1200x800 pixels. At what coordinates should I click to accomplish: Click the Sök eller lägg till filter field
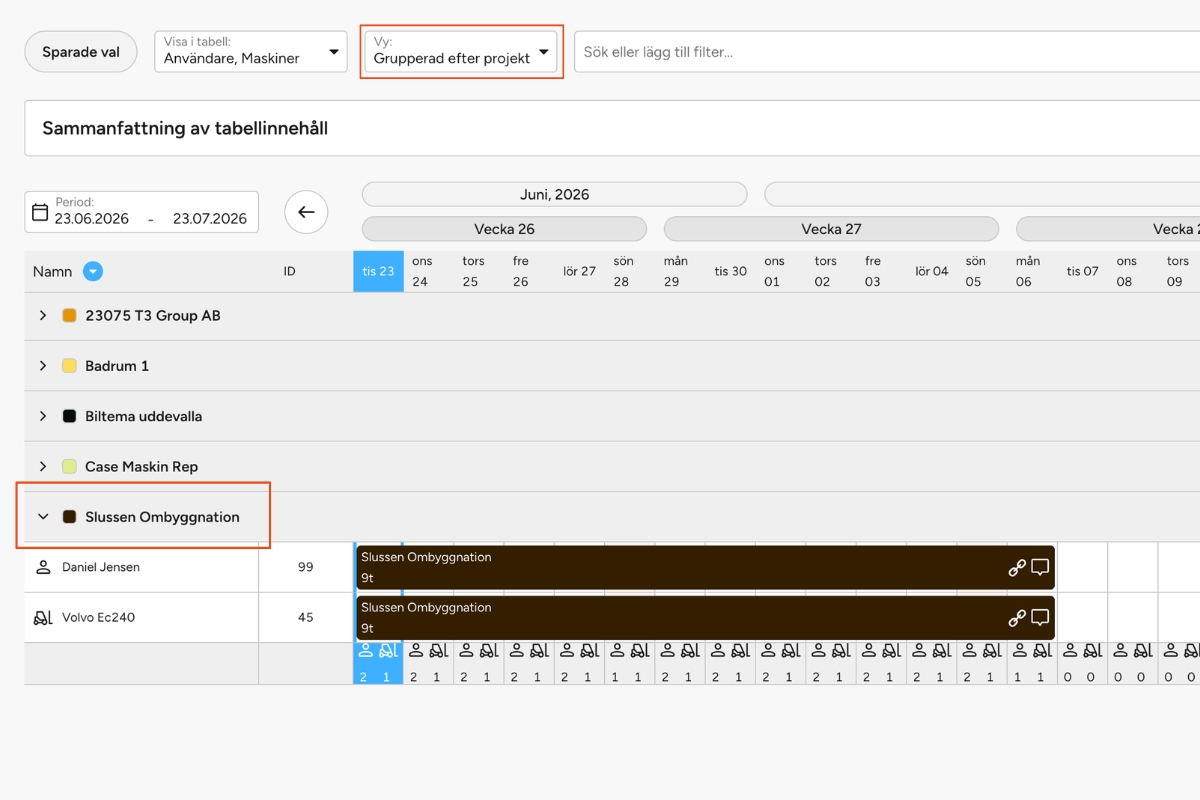point(887,52)
